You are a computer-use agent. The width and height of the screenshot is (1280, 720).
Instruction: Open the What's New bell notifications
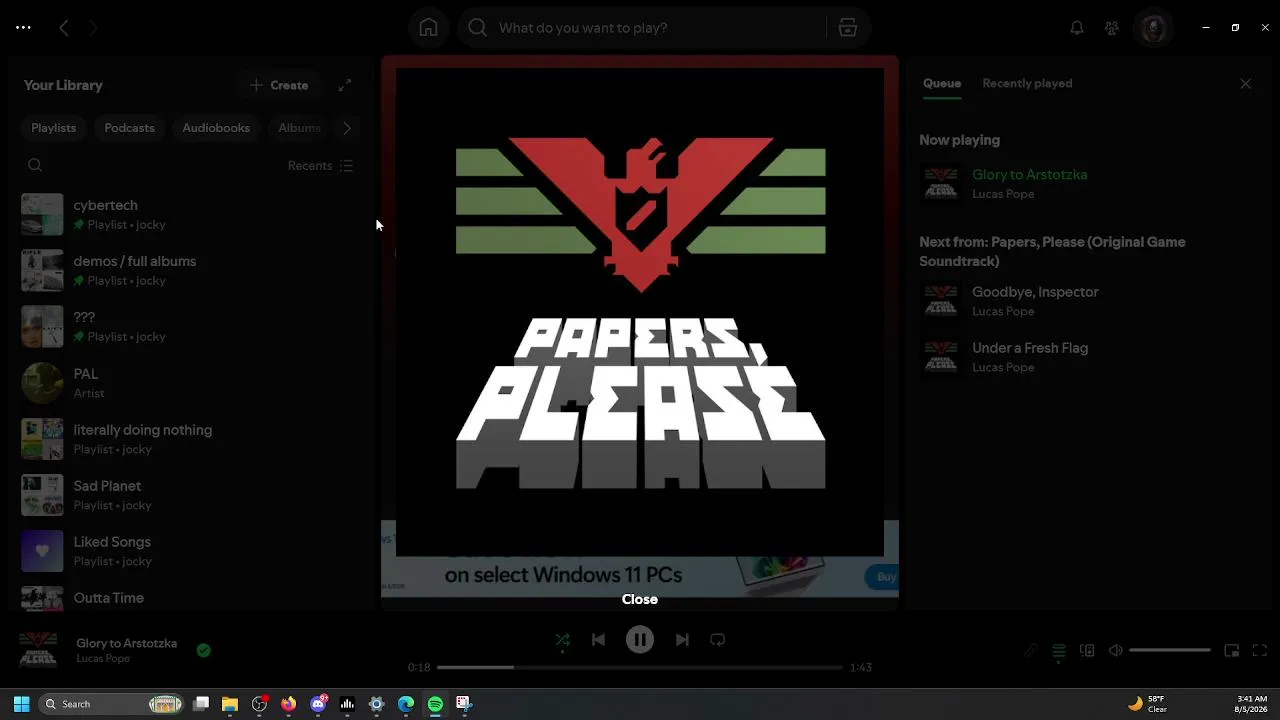1077,28
